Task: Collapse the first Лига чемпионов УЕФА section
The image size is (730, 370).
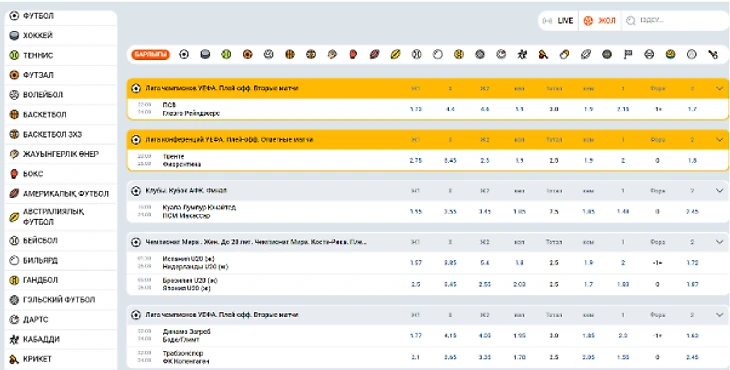Action: (x=719, y=88)
